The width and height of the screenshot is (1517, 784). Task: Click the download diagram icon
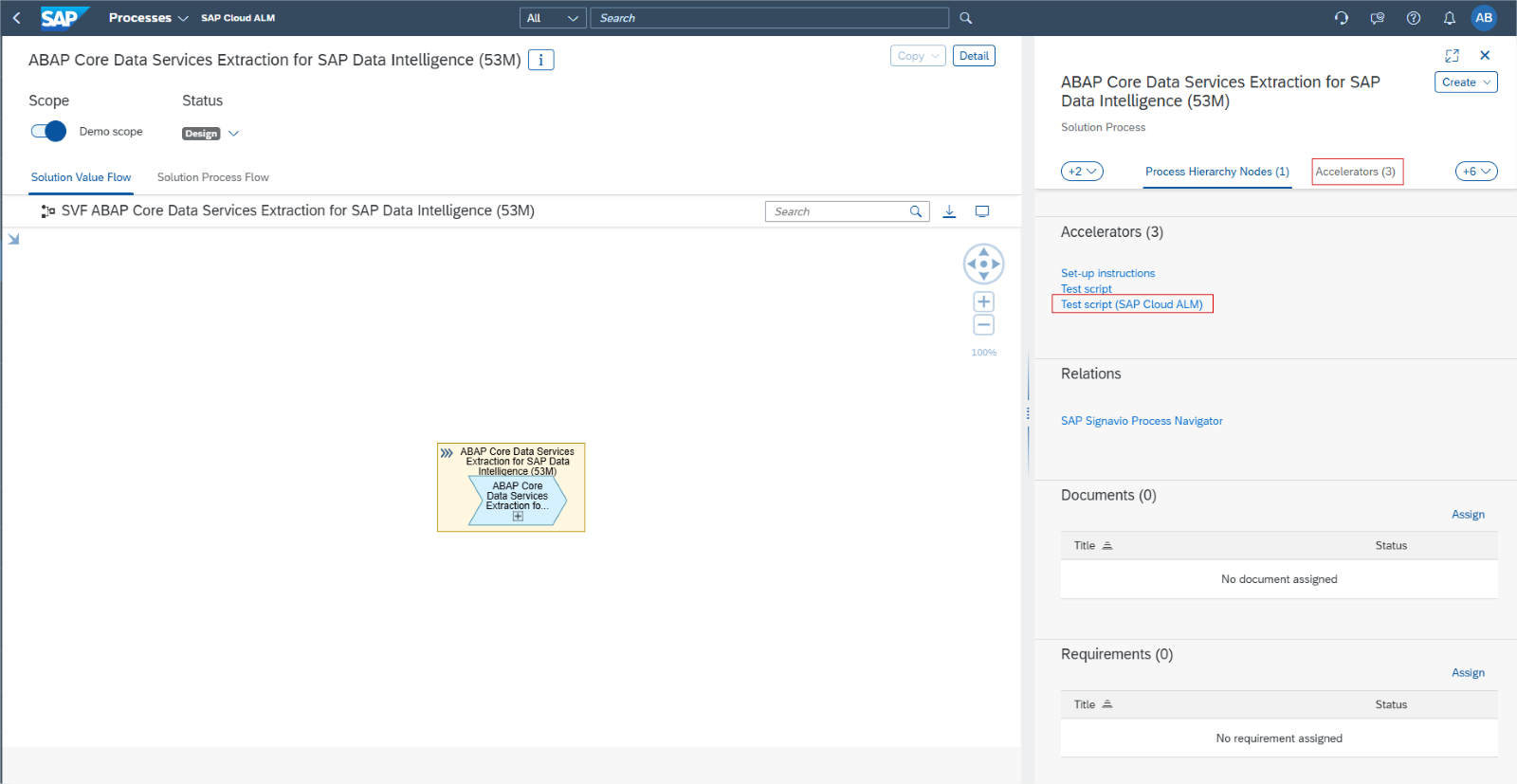[949, 211]
